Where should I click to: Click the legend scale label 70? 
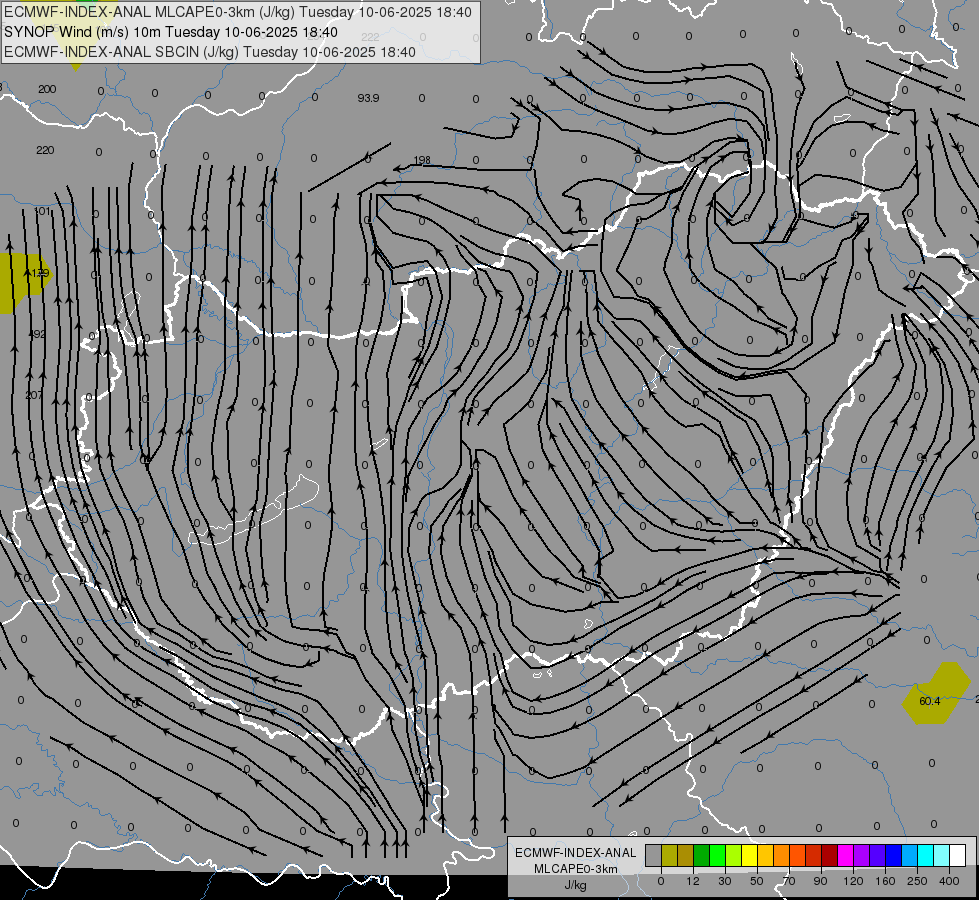point(789,881)
